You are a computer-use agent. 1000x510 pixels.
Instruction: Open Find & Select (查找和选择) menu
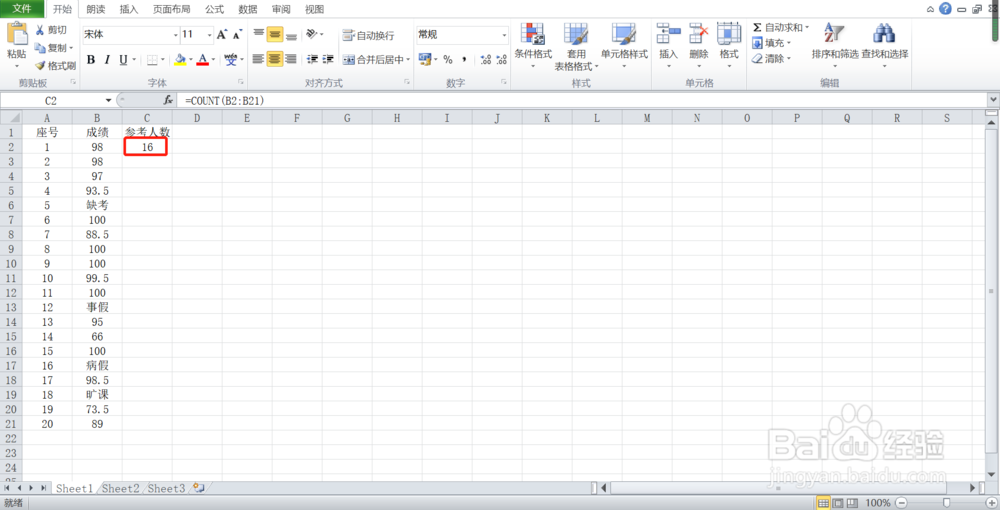885,45
